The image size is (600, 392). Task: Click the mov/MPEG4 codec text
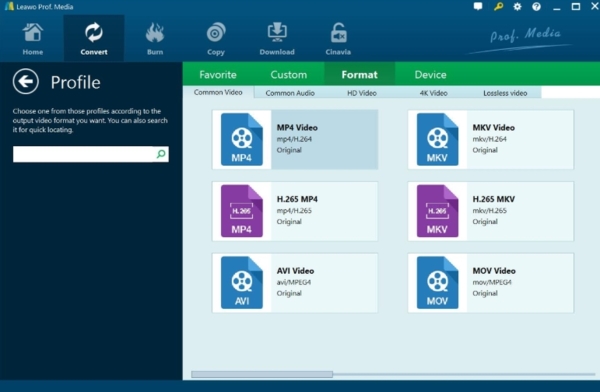tap(492, 282)
